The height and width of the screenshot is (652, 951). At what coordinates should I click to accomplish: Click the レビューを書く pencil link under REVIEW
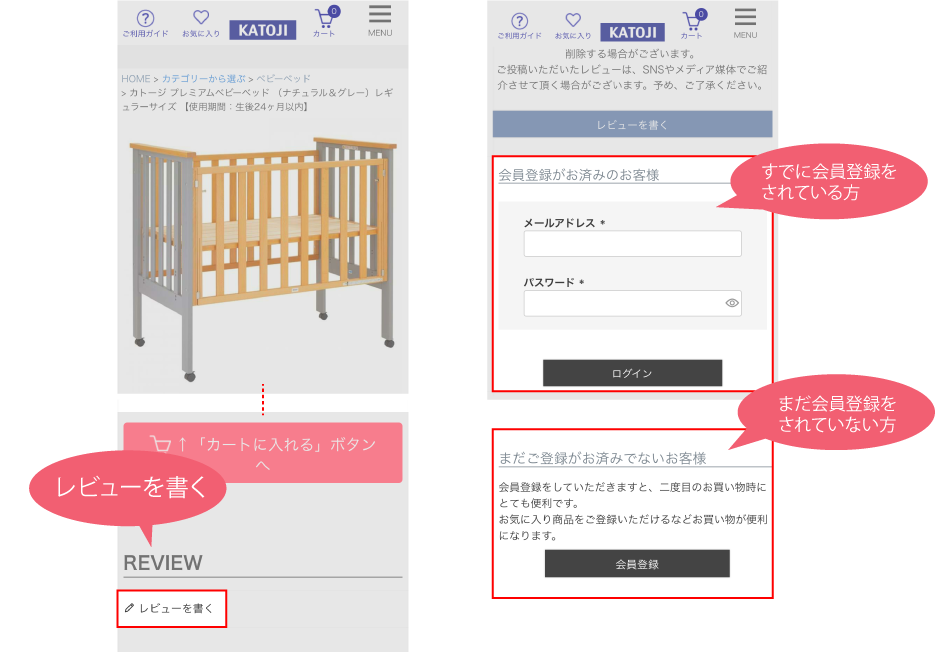click(169, 608)
